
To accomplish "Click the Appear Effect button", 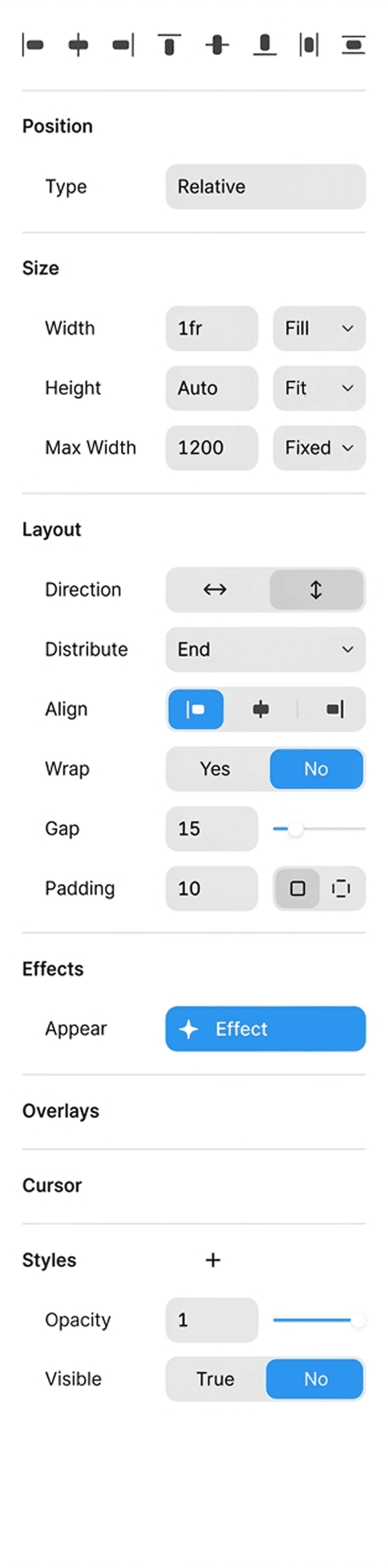I will [x=265, y=1029].
